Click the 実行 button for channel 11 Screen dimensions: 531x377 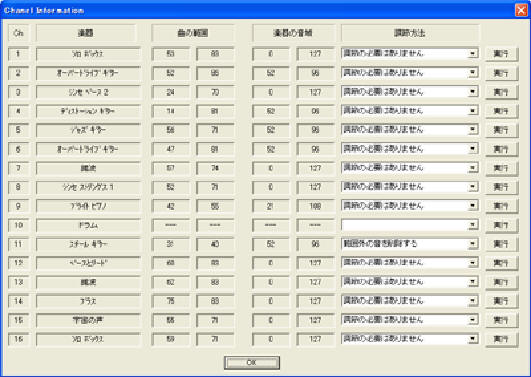[x=502, y=244]
